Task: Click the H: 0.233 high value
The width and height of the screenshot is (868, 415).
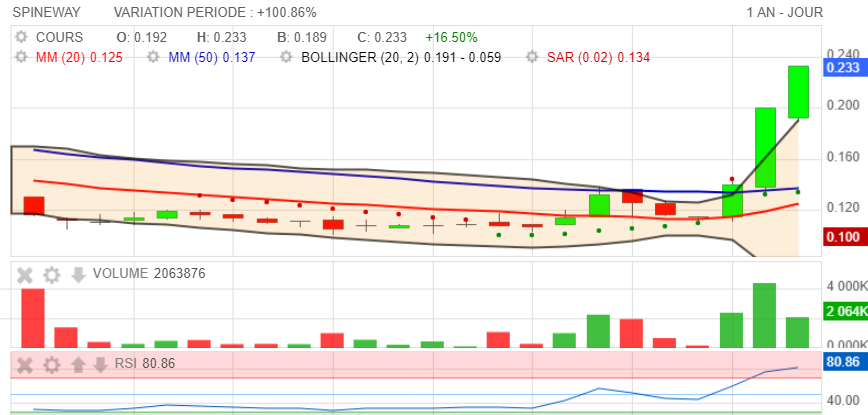Action: click(222, 38)
